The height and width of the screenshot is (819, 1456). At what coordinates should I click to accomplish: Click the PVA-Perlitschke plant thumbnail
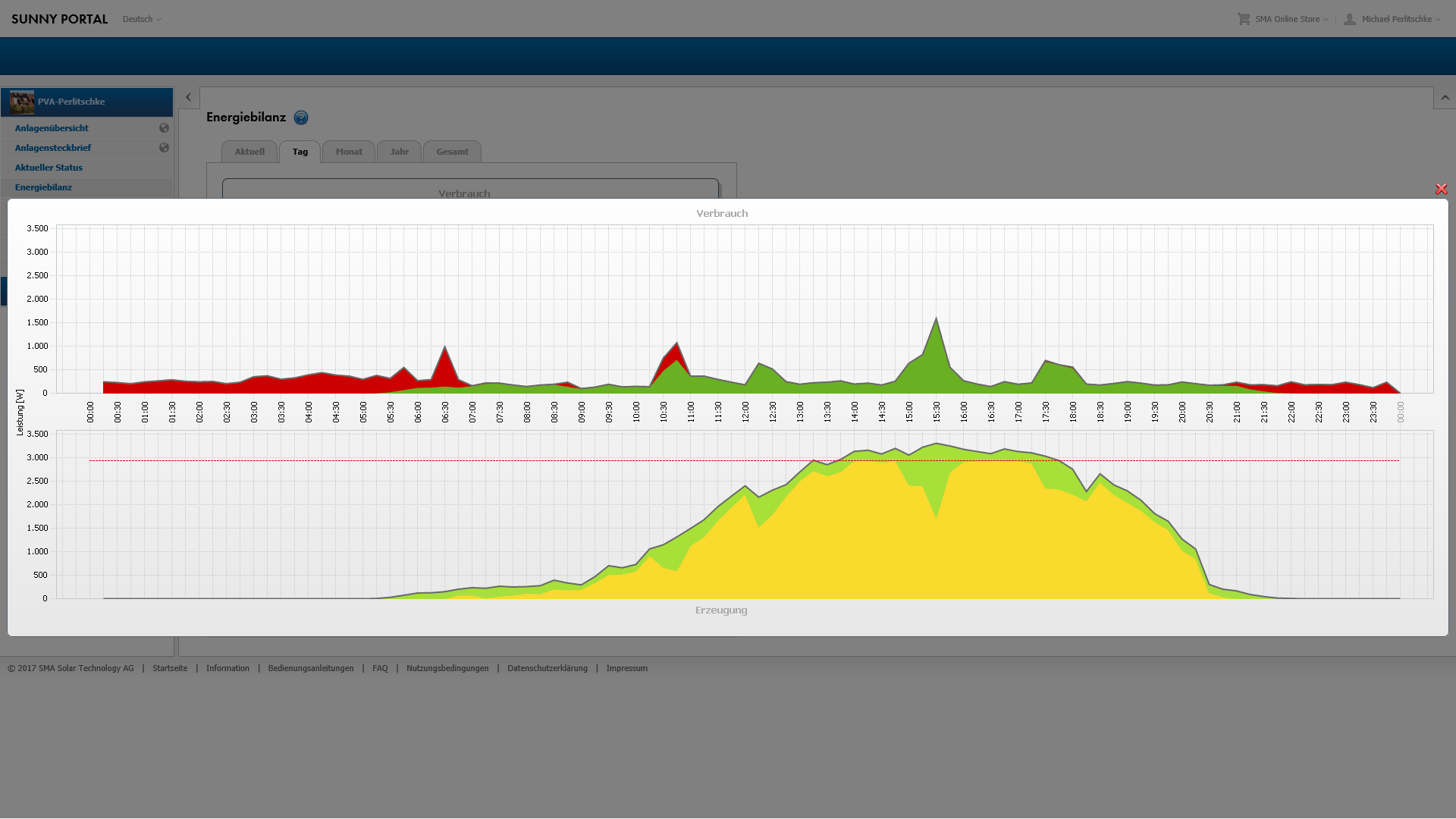[22, 102]
